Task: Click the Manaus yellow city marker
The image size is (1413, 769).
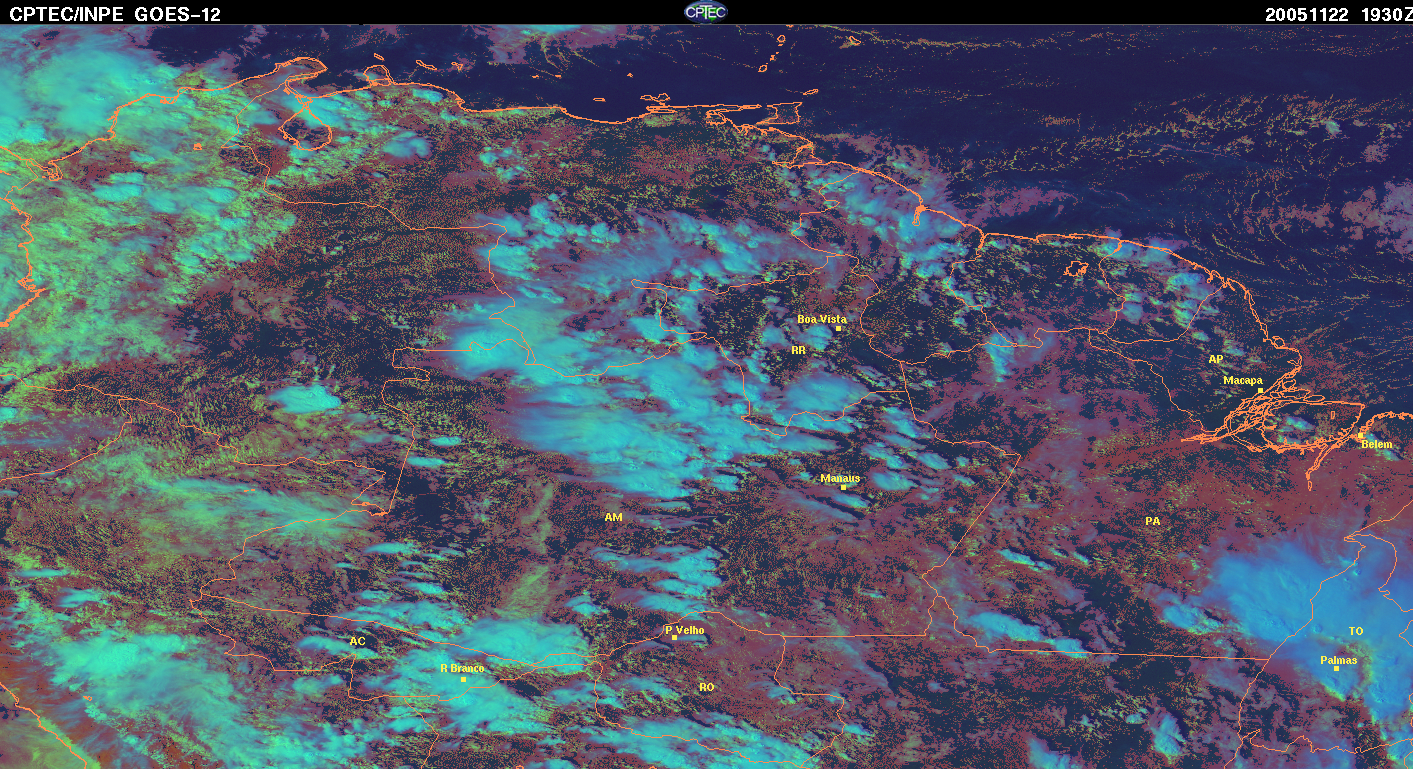Action: pyautogui.click(x=843, y=487)
